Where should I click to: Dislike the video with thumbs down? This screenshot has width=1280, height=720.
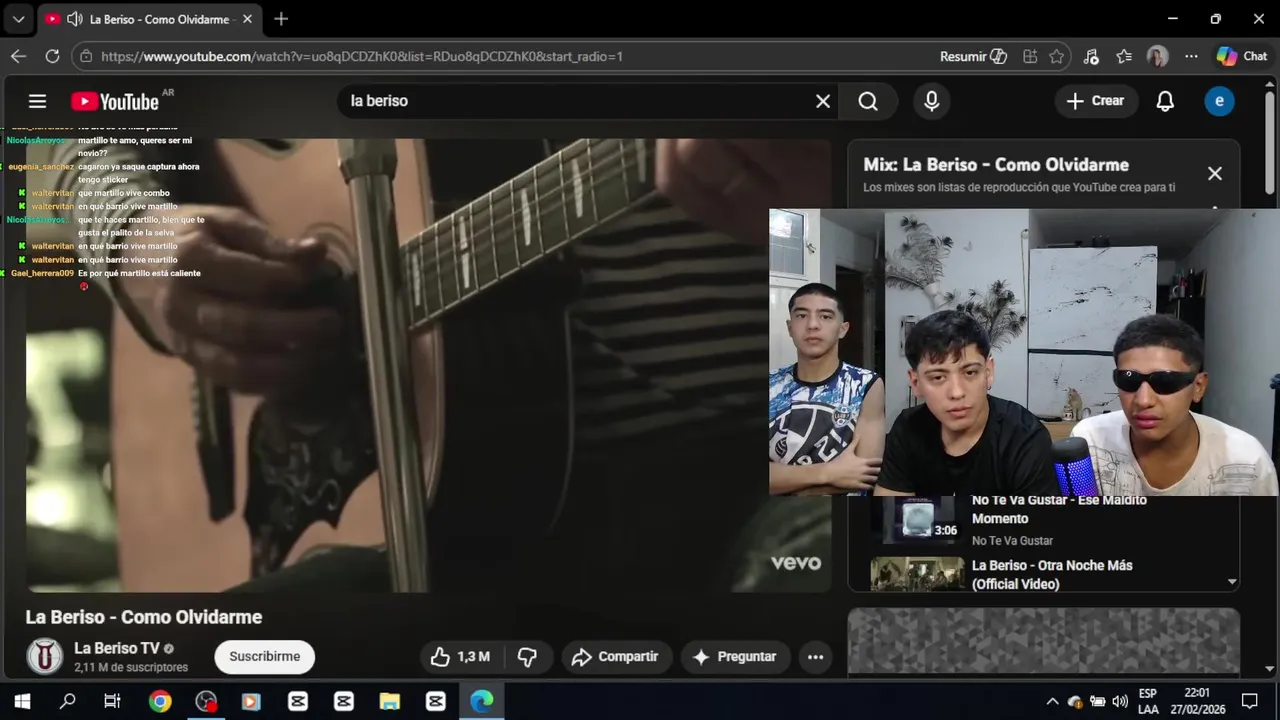coord(527,657)
